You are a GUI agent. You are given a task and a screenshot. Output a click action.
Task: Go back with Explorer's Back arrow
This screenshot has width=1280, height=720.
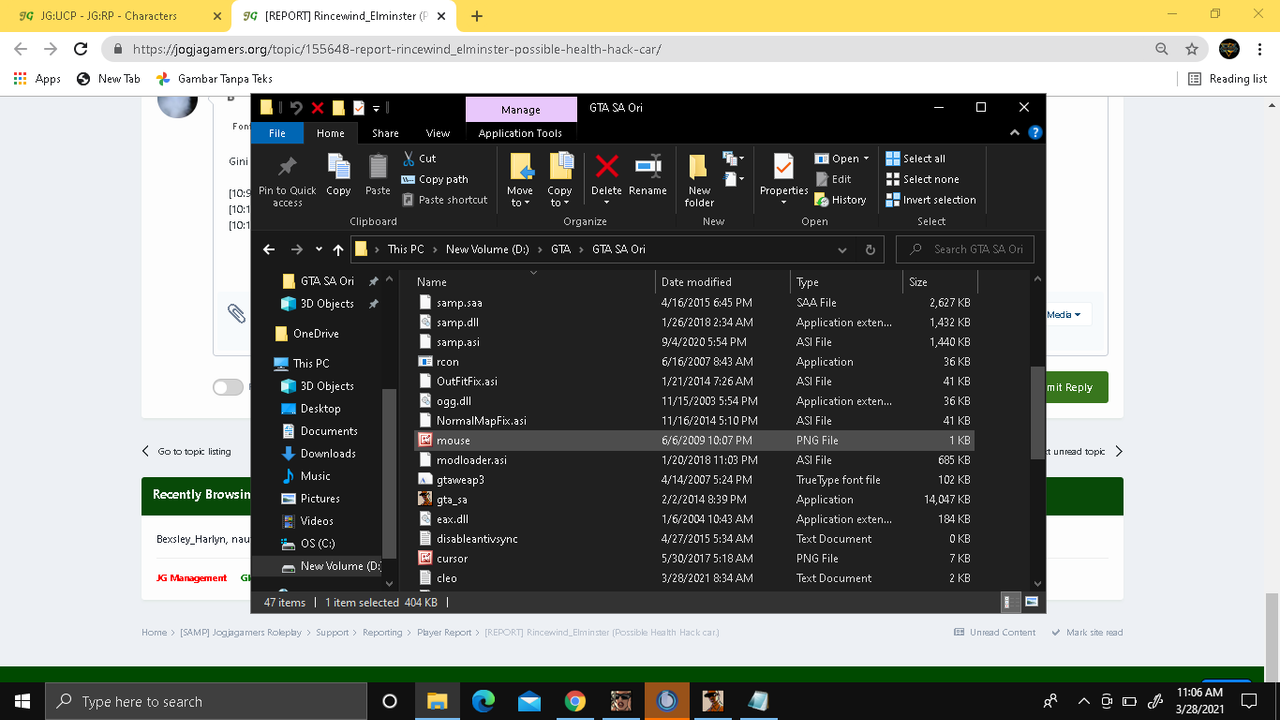point(268,249)
